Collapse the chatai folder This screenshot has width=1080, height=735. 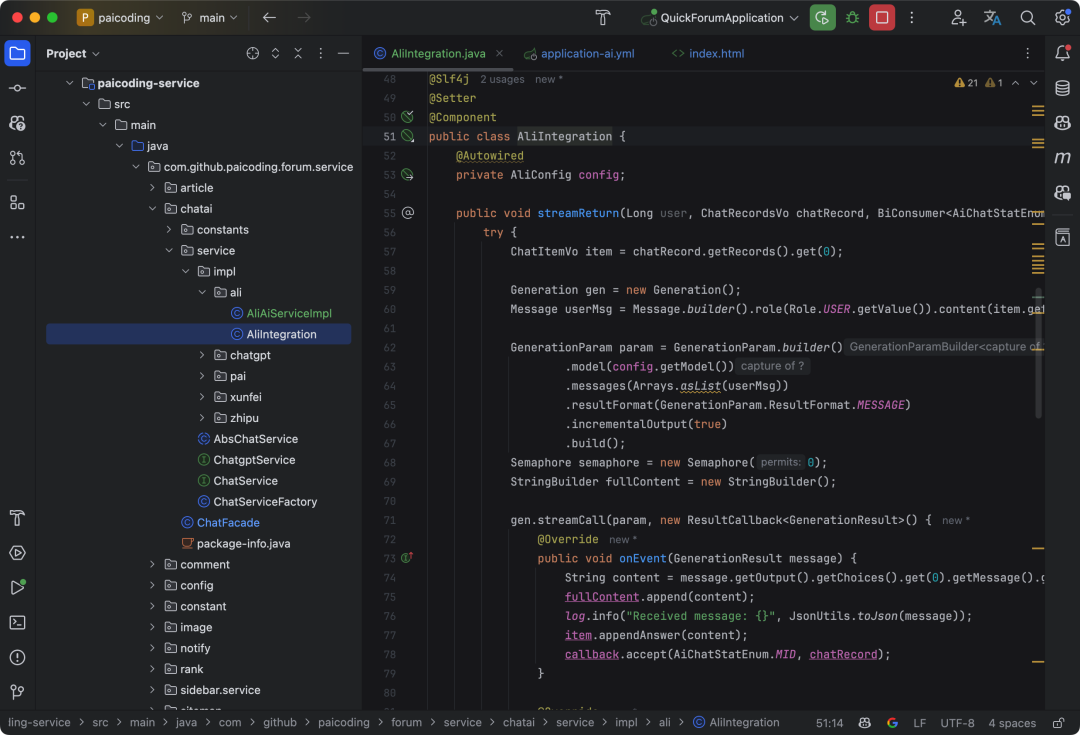point(153,209)
